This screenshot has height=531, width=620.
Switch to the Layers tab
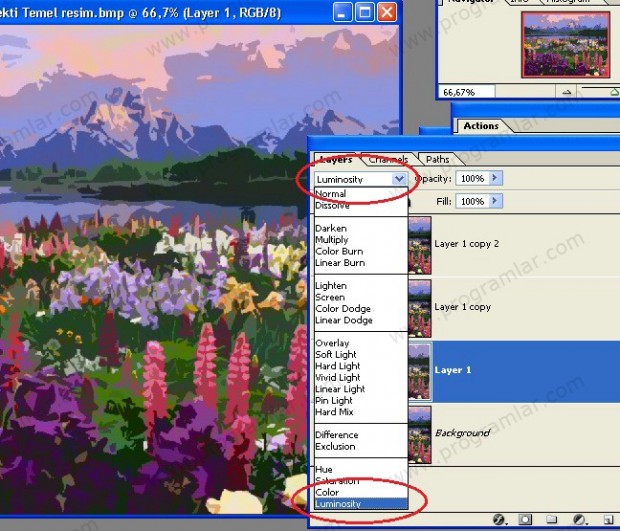[336, 159]
